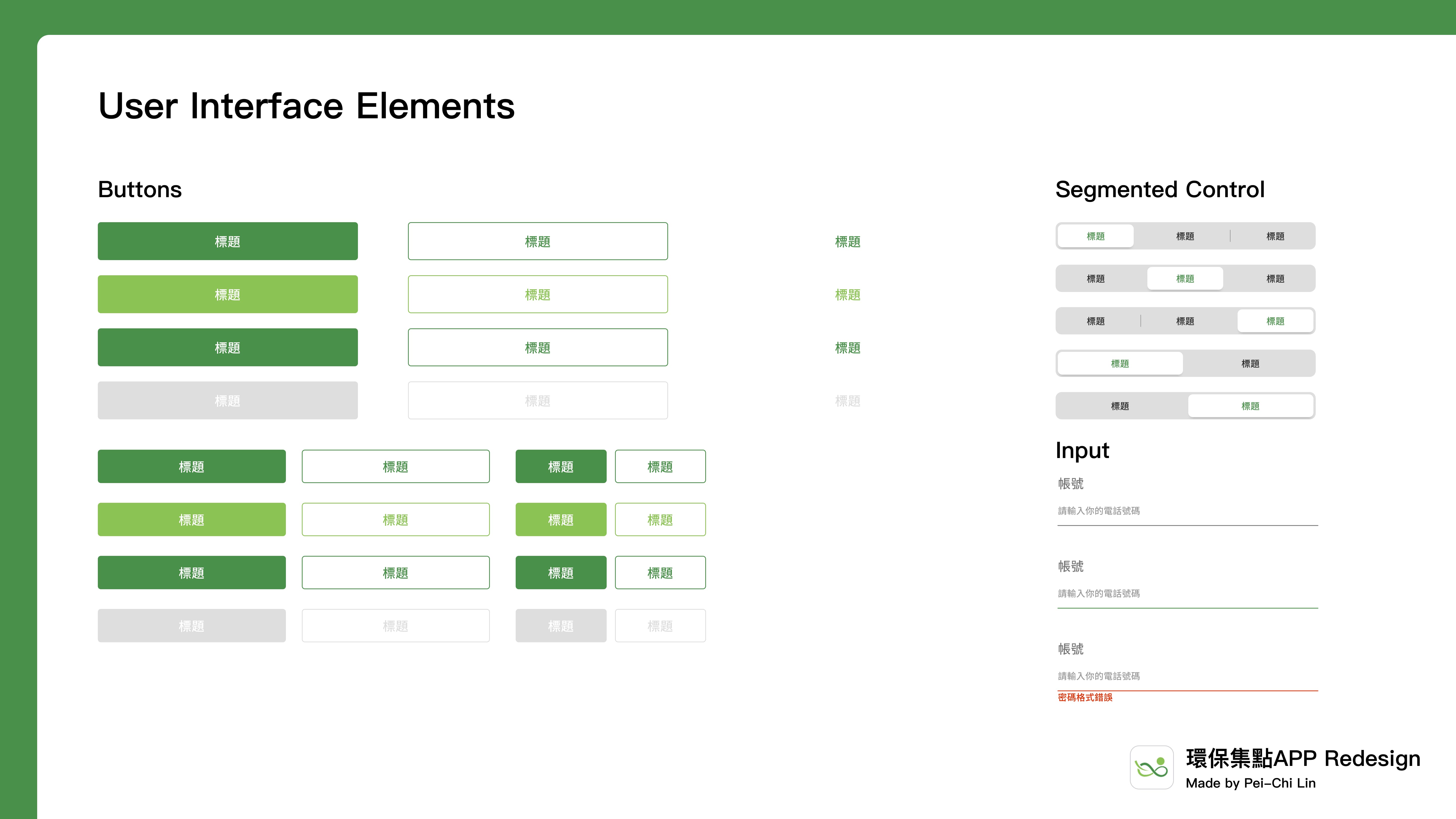The height and width of the screenshot is (819, 1456).
Task: Click dark green text-only 標題 link, first row
Action: point(848,242)
